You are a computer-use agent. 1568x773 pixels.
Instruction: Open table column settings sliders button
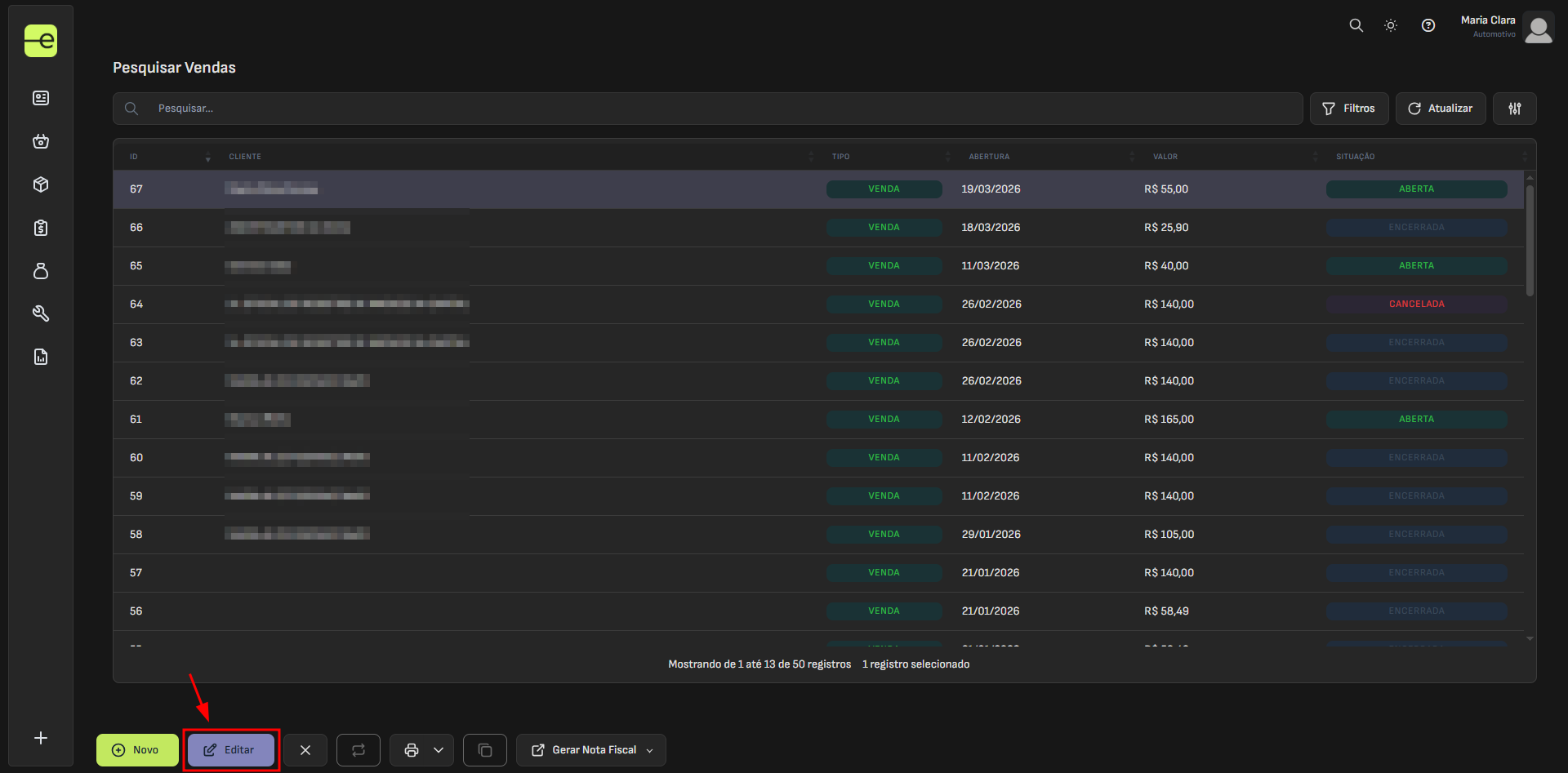[x=1514, y=109]
